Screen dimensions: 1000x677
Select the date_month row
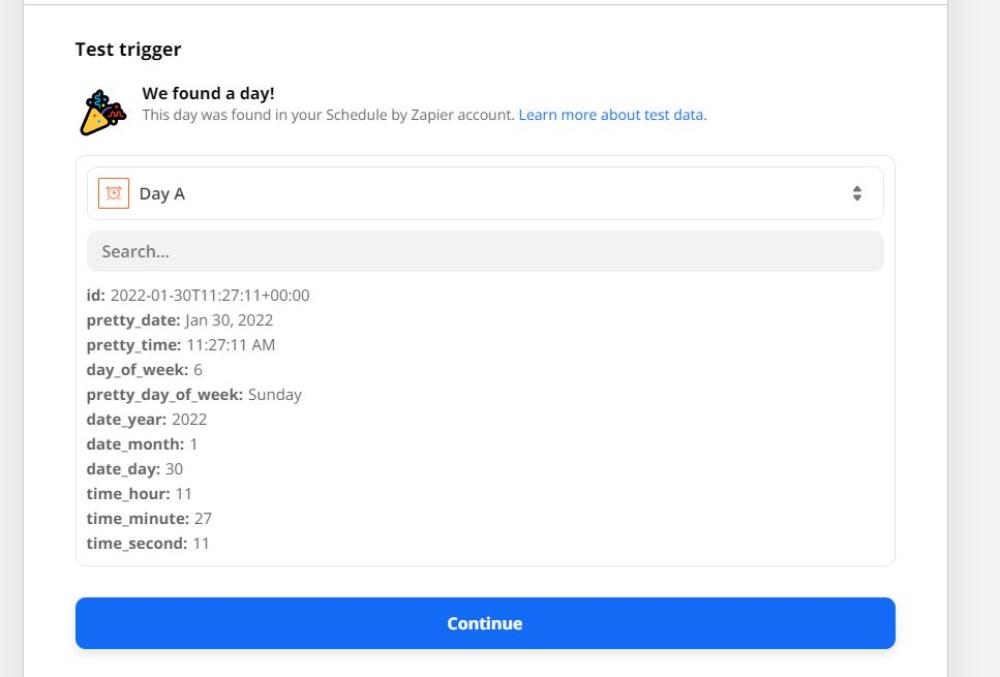point(142,444)
